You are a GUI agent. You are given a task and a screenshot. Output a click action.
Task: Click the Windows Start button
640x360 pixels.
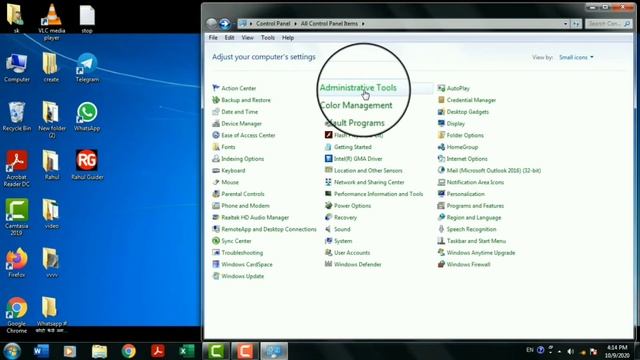point(12,351)
